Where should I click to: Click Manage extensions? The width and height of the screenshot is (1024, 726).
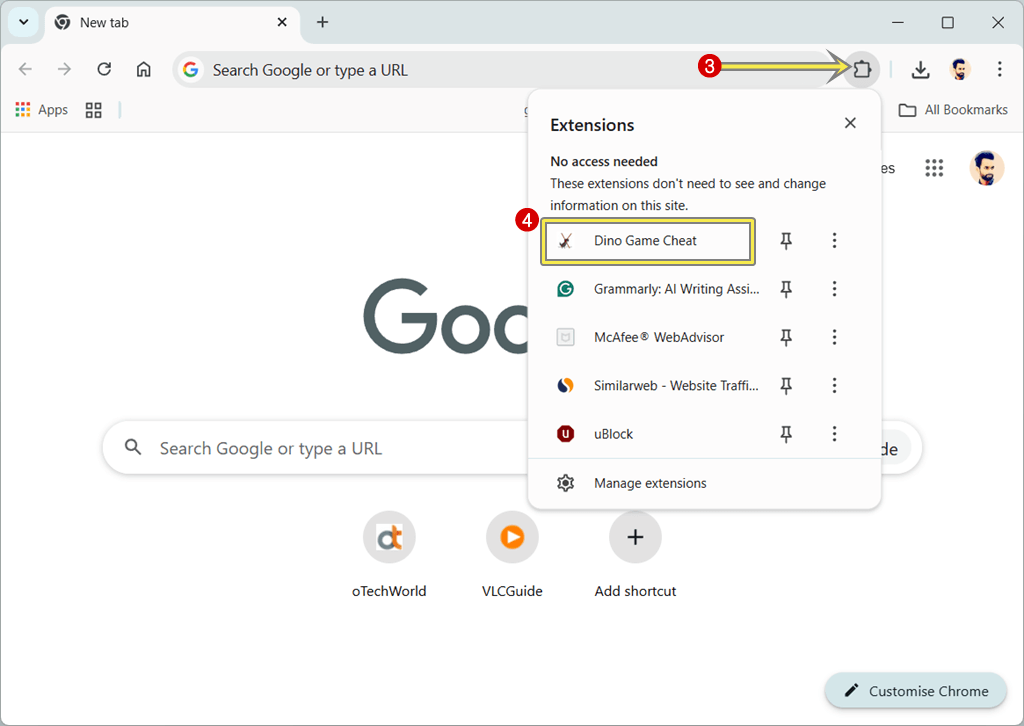[x=704, y=483]
